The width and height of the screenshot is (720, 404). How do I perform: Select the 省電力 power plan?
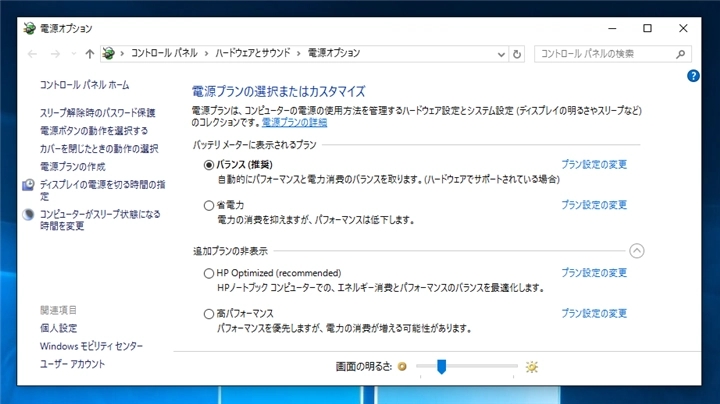[209, 205]
